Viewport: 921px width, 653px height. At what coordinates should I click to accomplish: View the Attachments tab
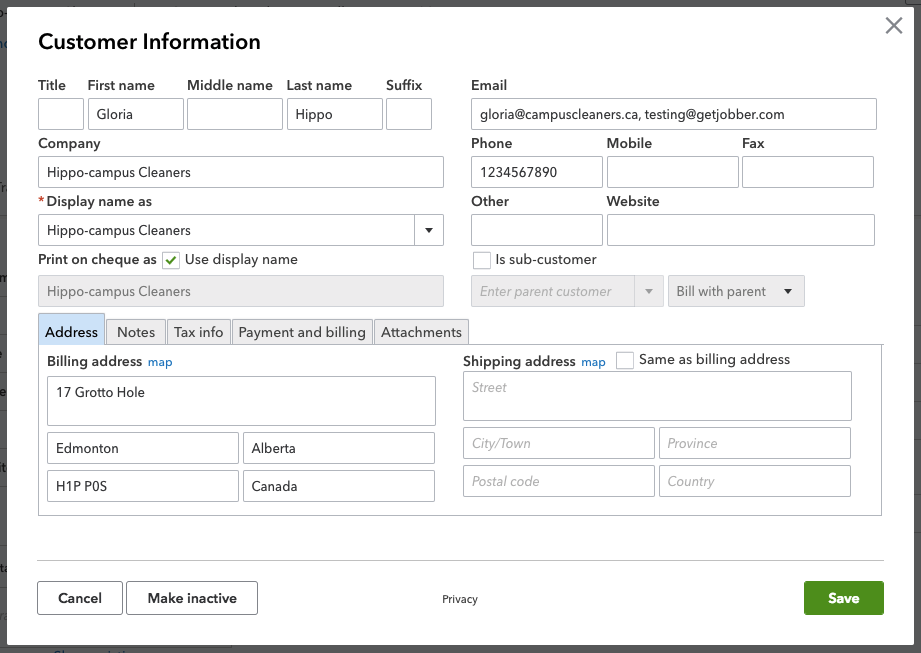coord(421,331)
